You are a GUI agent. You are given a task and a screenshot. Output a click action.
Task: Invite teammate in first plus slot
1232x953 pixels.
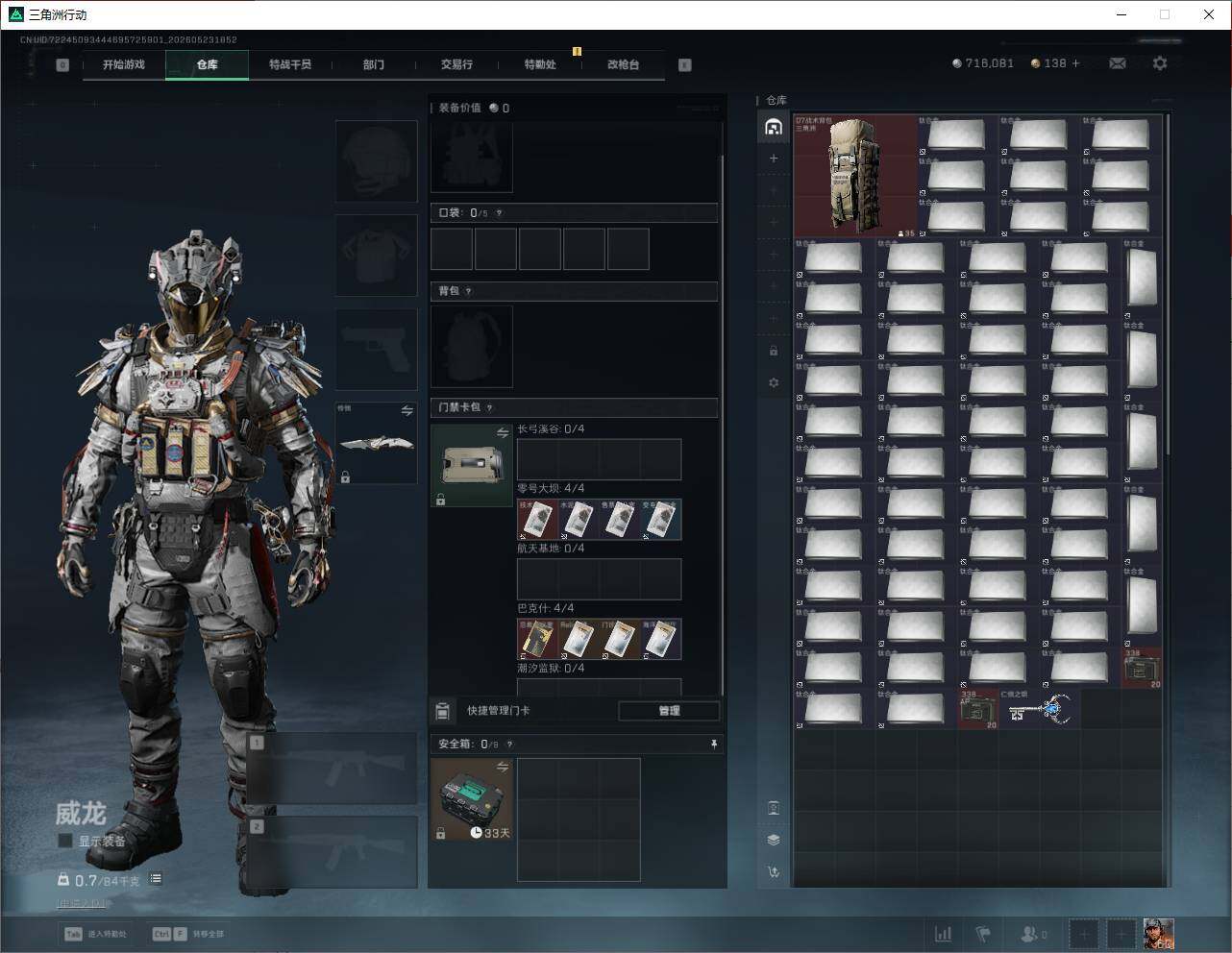[x=1083, y=934]
